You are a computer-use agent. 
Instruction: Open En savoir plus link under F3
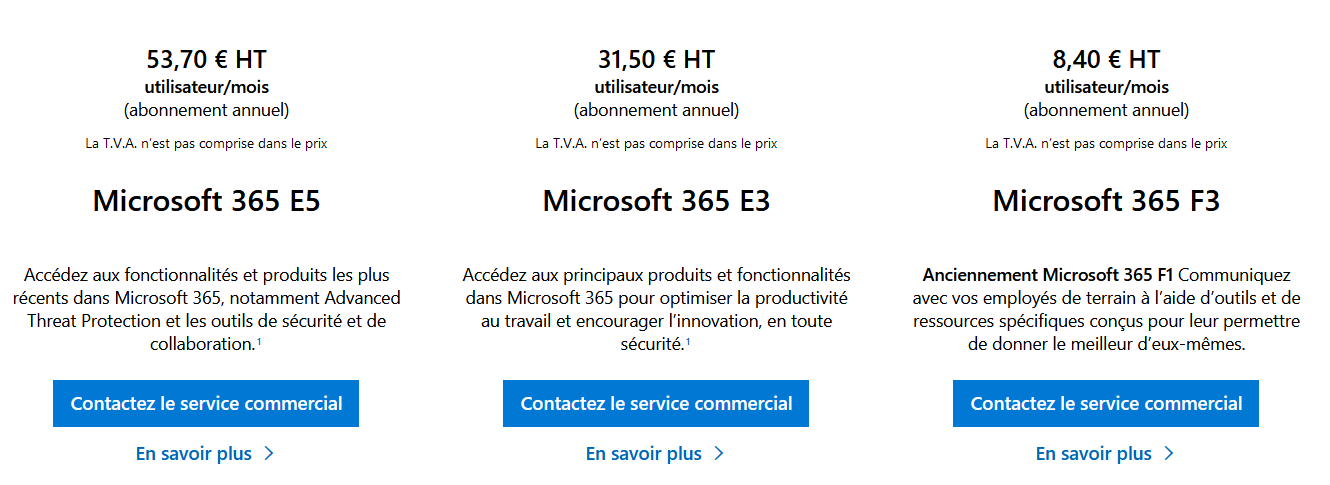(x=1094, y=454)
